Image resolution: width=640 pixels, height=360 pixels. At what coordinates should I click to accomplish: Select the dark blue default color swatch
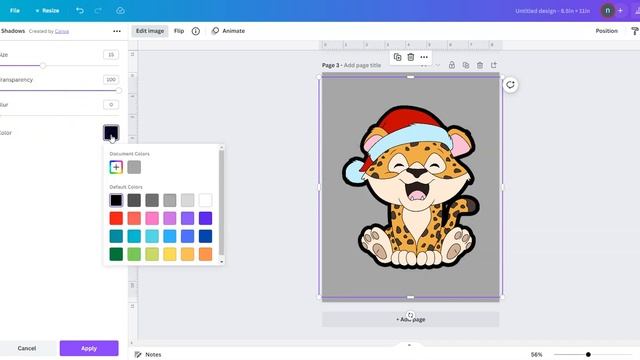(206, 236)
